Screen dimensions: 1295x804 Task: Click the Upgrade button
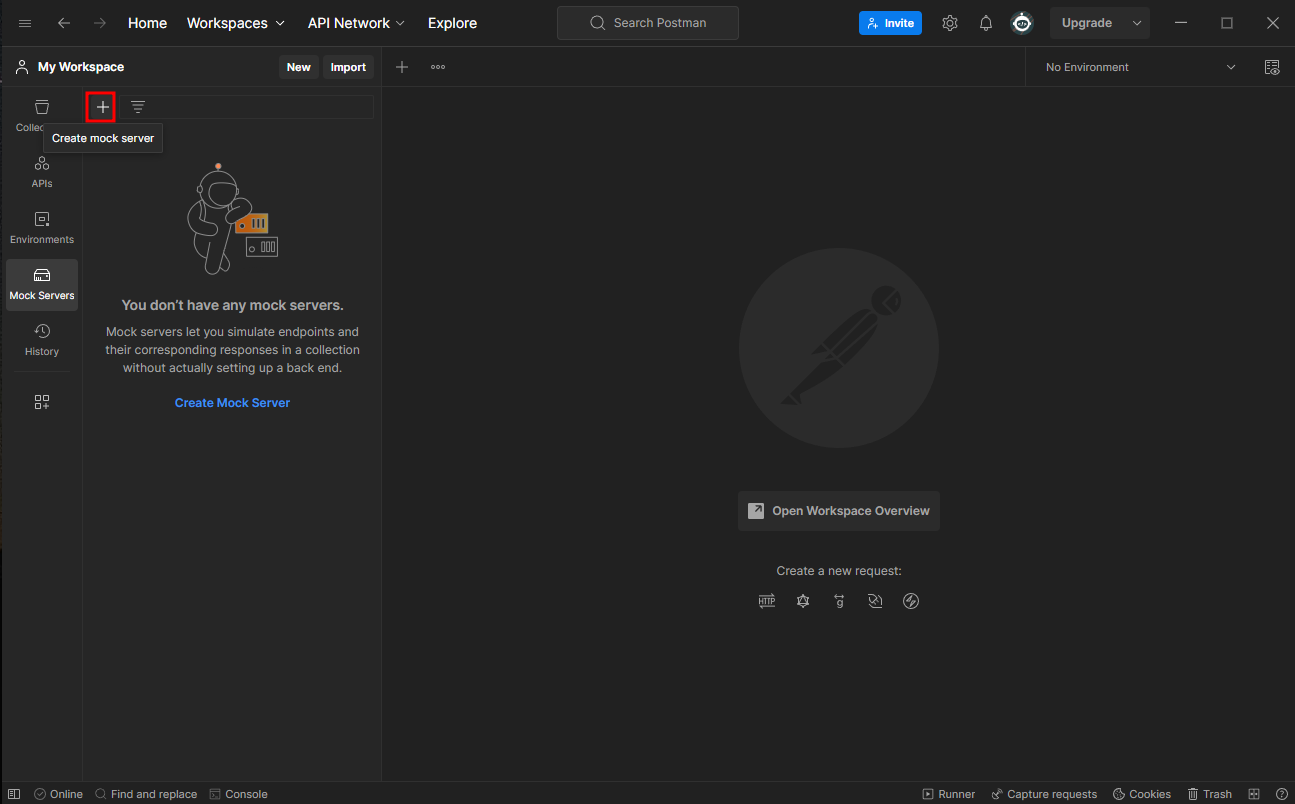click(1087, 23)
